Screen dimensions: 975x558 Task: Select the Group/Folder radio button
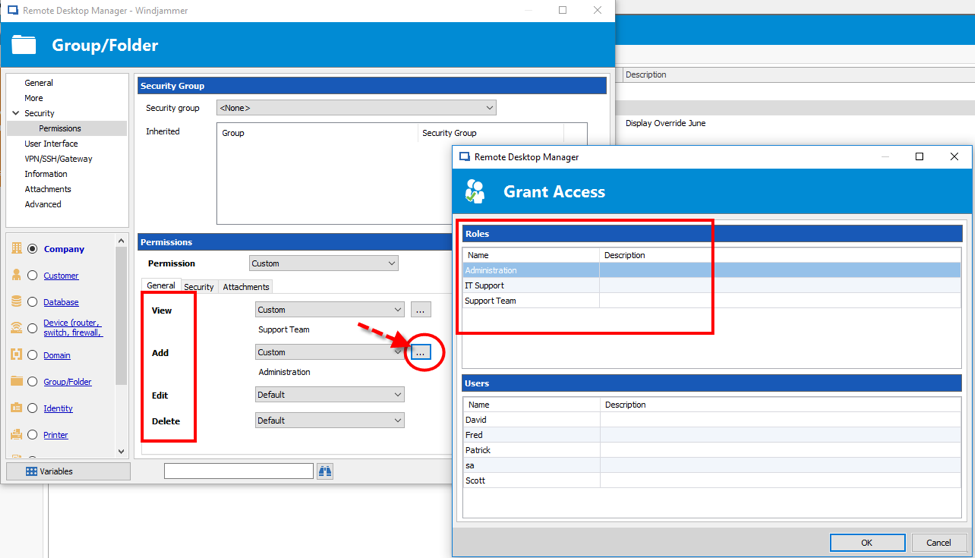tap(32, 381)
